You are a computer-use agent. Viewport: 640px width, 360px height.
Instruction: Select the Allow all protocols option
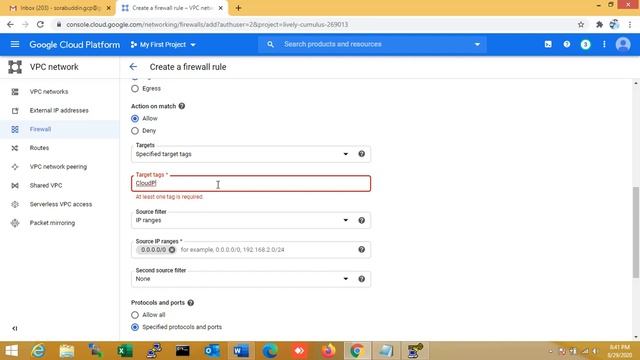(x=135, y=315)
